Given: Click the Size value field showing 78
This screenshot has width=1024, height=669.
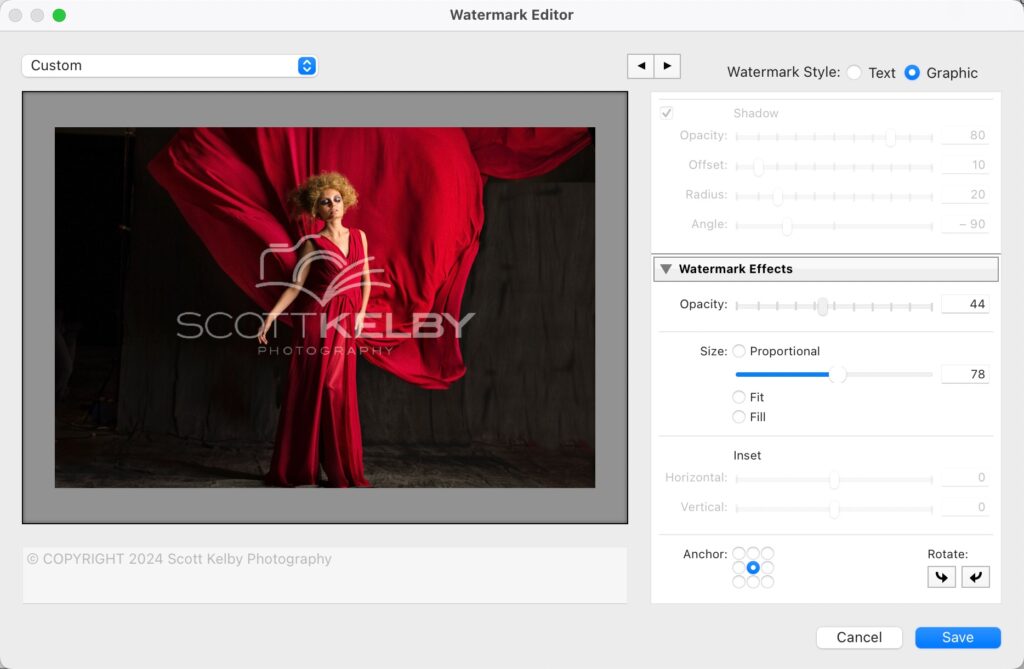Looking at the screenshot, I should click(x=965, y=374).
